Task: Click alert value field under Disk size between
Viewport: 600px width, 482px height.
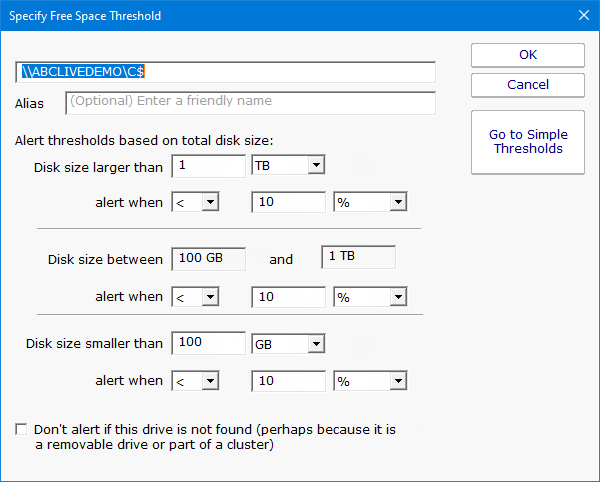Action: (287, 297)
